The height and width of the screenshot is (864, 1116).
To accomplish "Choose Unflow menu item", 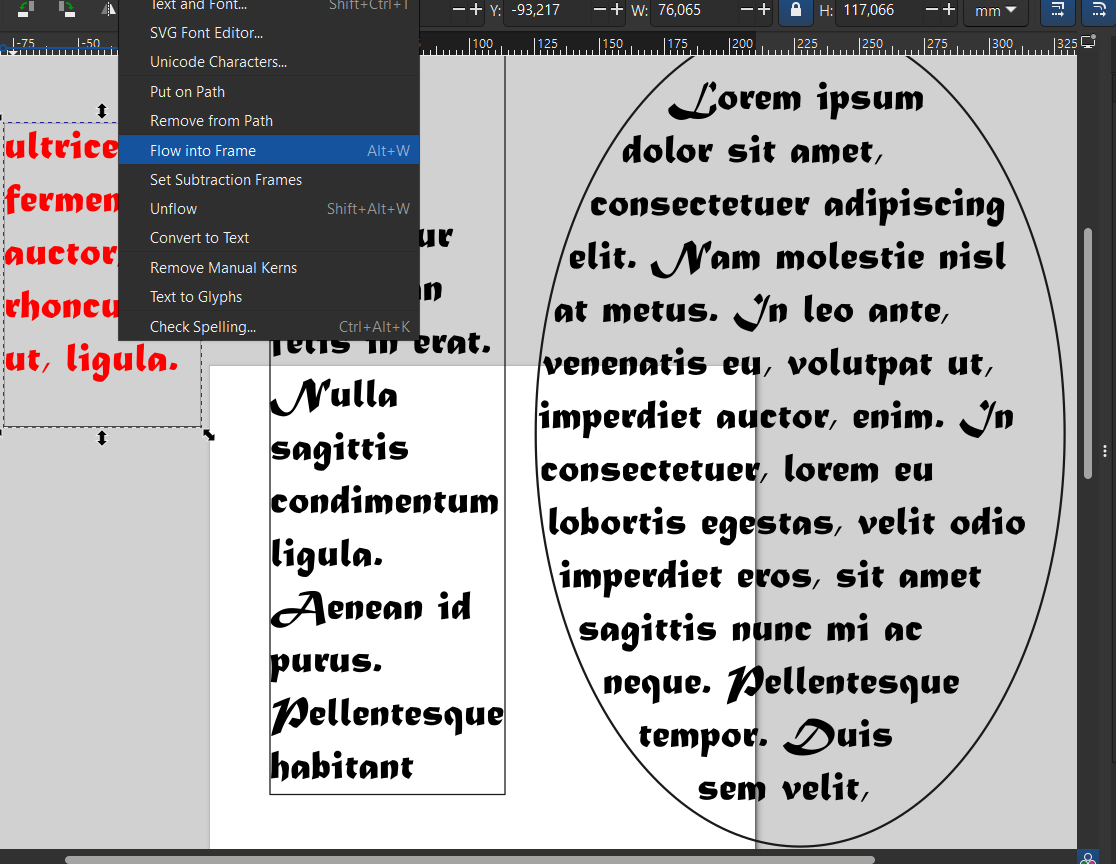I will coord(269,209).
